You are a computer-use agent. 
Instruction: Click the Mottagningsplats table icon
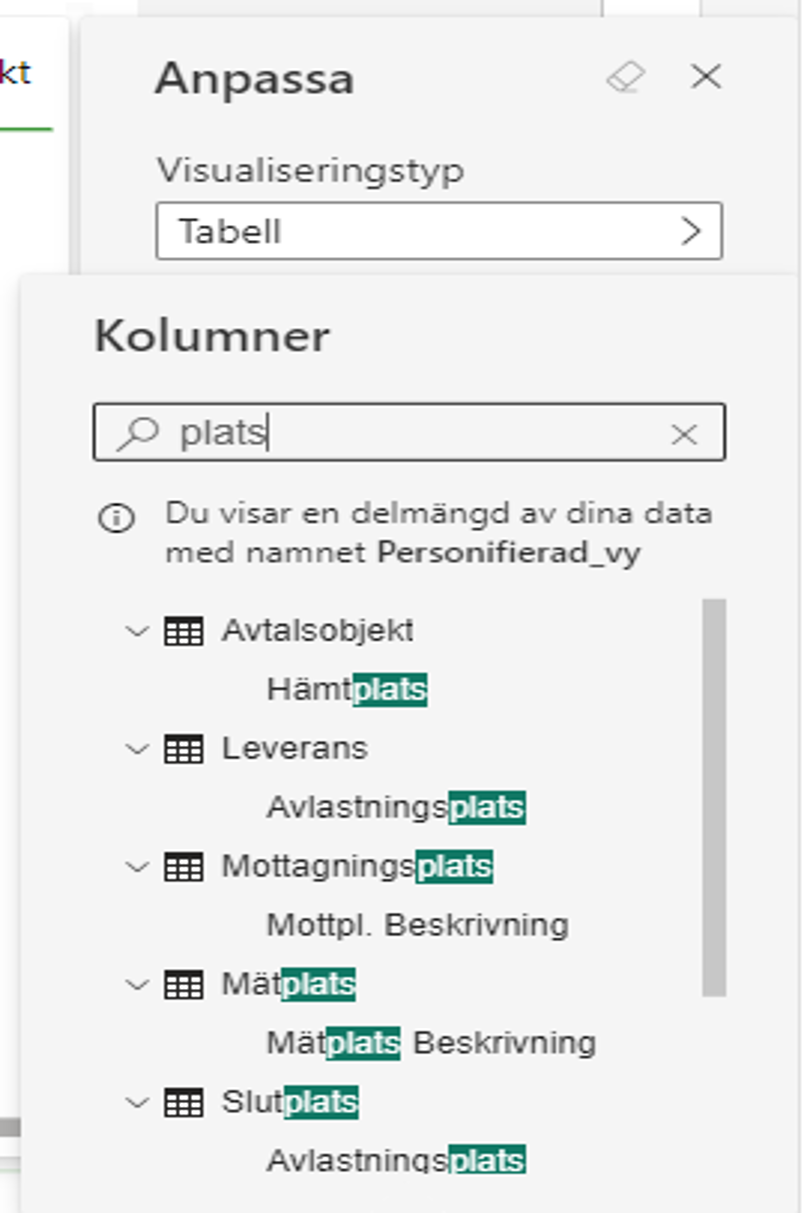[x=183, y=867]
